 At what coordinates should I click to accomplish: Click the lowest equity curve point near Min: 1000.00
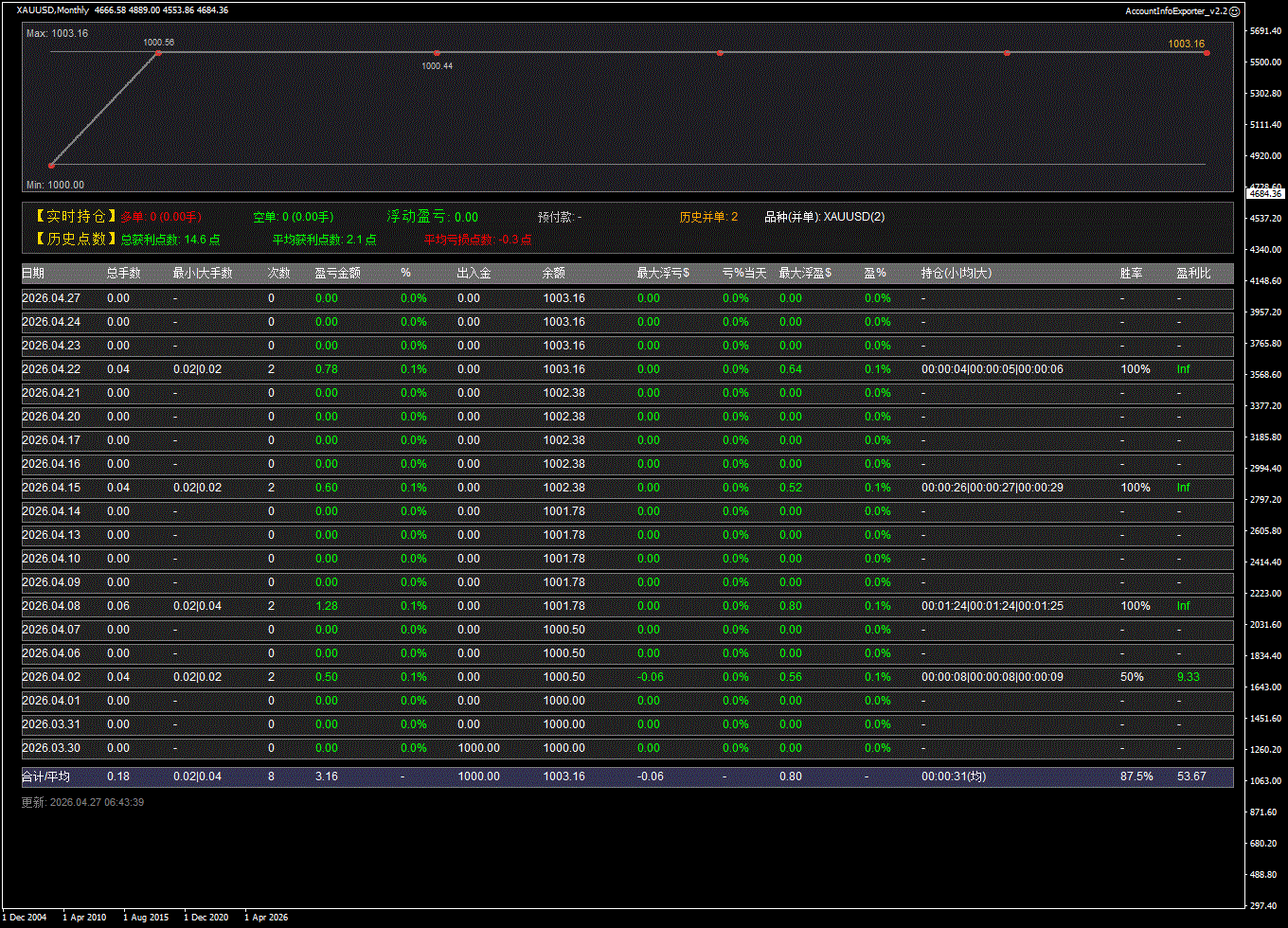pyautogui.click(x=51, y=166)
